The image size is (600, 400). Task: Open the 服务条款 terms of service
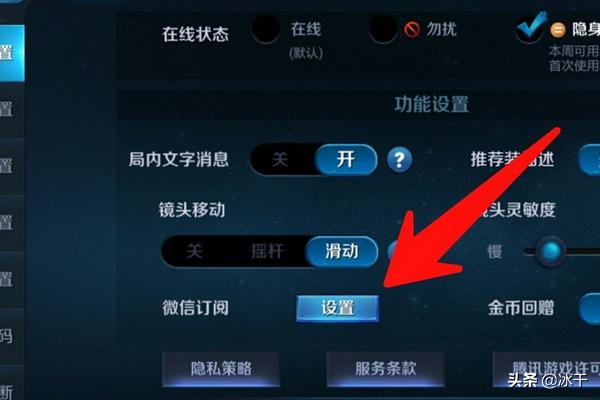[385, 369]
